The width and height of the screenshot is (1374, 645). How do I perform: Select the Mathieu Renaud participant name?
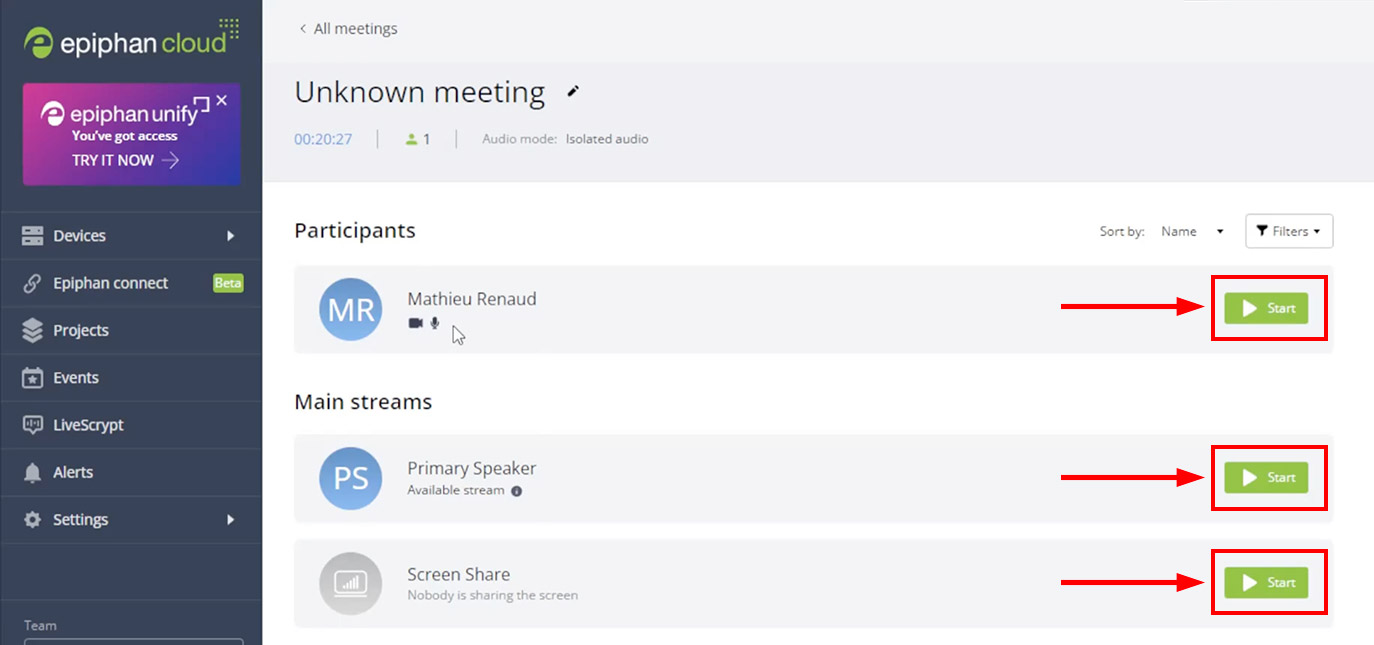pyautogui.click(x=472, y=299)
